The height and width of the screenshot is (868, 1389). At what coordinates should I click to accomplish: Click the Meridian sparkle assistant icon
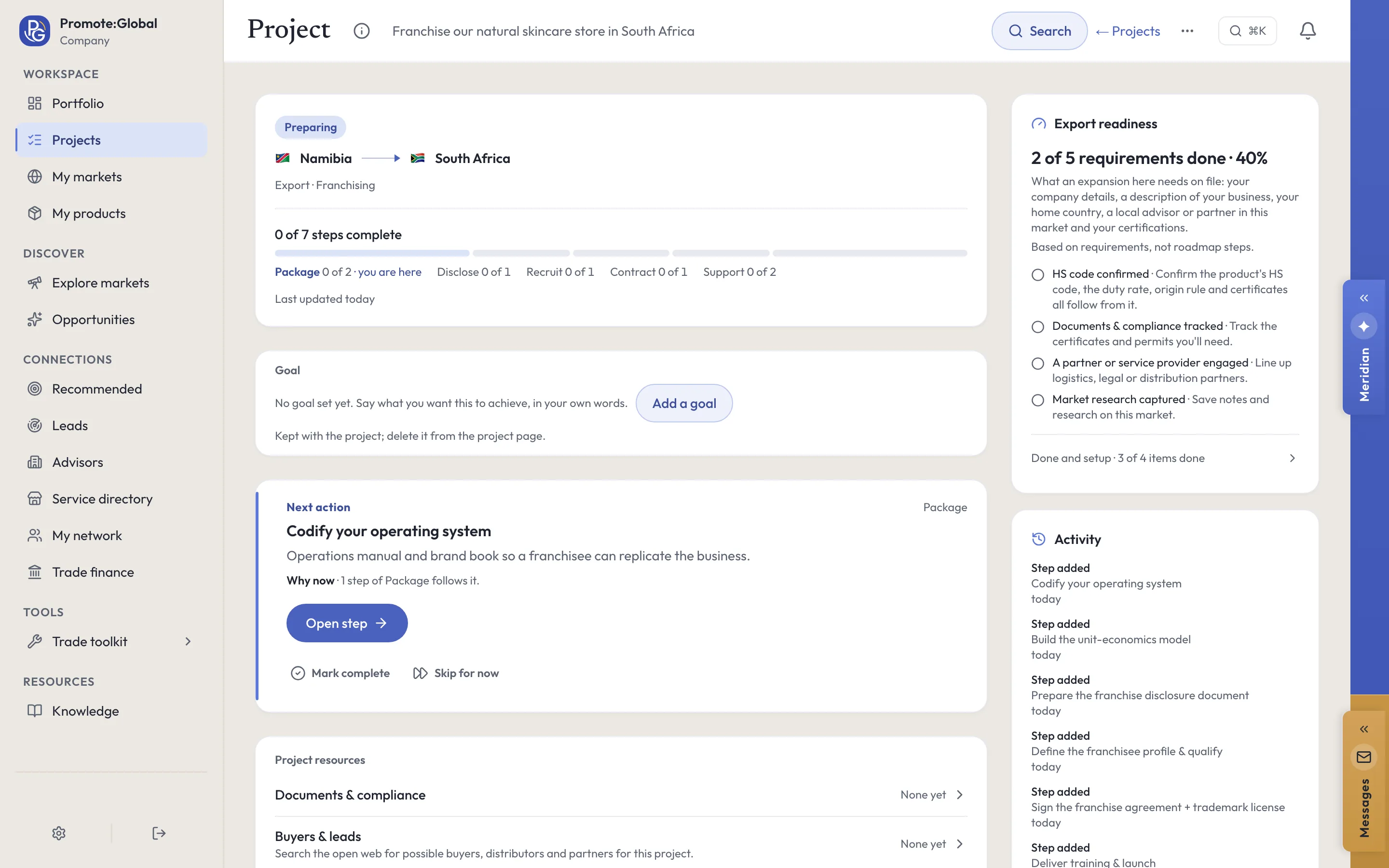[x=1364, y=326]
